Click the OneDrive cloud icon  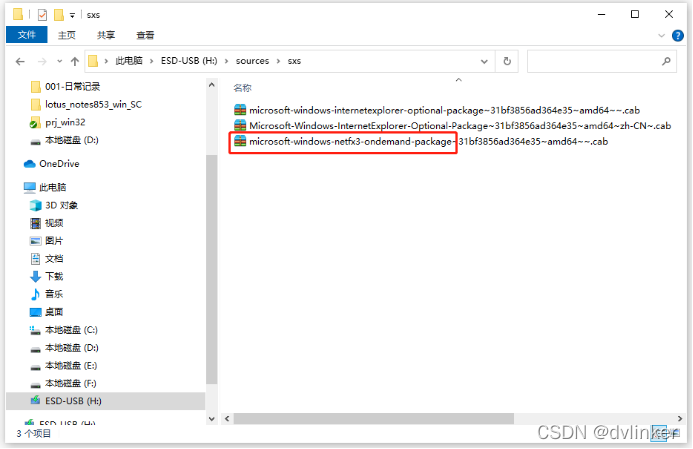(x=30, y=164)
